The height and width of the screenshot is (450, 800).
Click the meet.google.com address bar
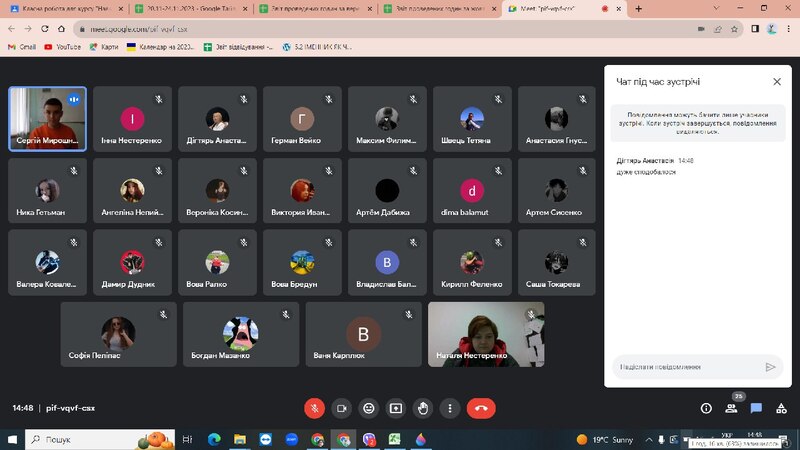(383, 29)
